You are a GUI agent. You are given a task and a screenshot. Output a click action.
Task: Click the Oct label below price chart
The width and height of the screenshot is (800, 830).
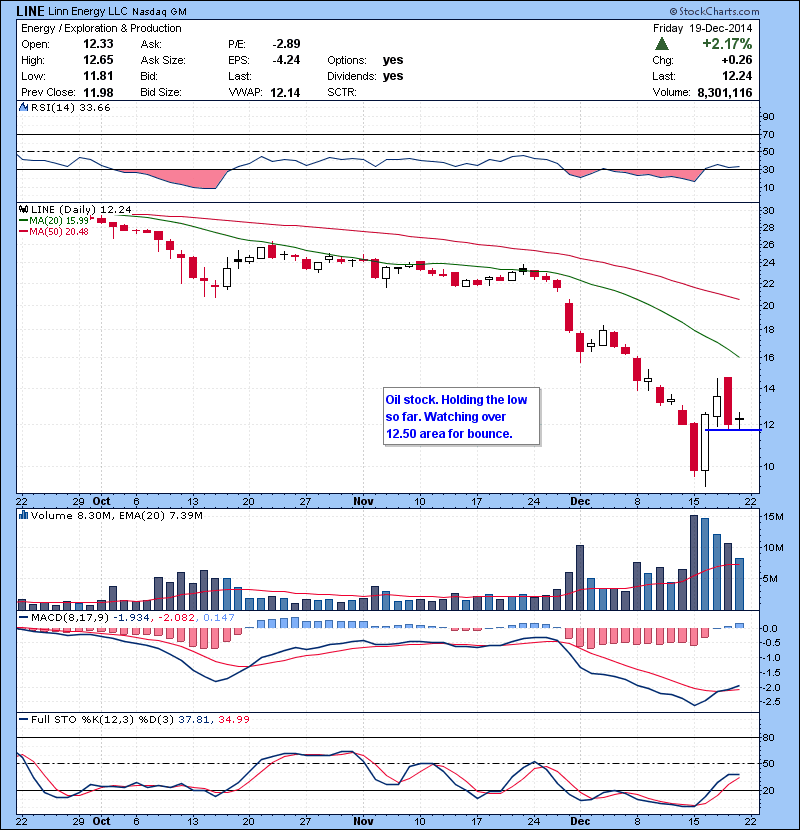(x=101, y=501)
